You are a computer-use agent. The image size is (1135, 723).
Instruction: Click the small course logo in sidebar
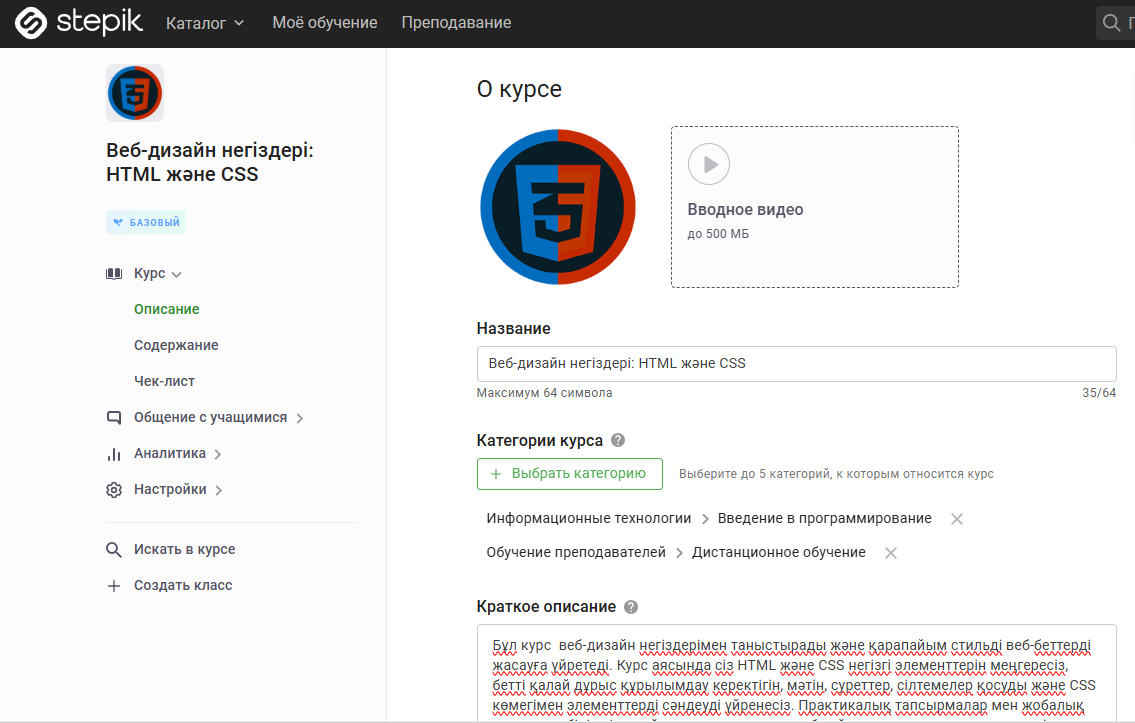click(135, 93)
